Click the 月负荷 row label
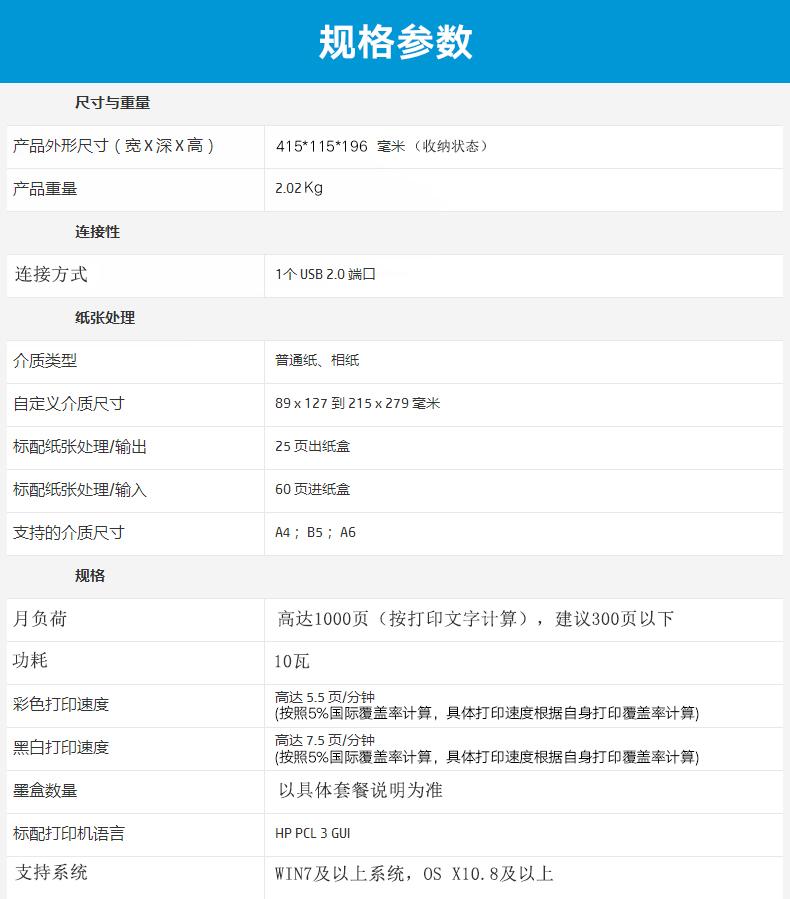Viewport: 790px width, 899px height. click(x=41, y=619)
